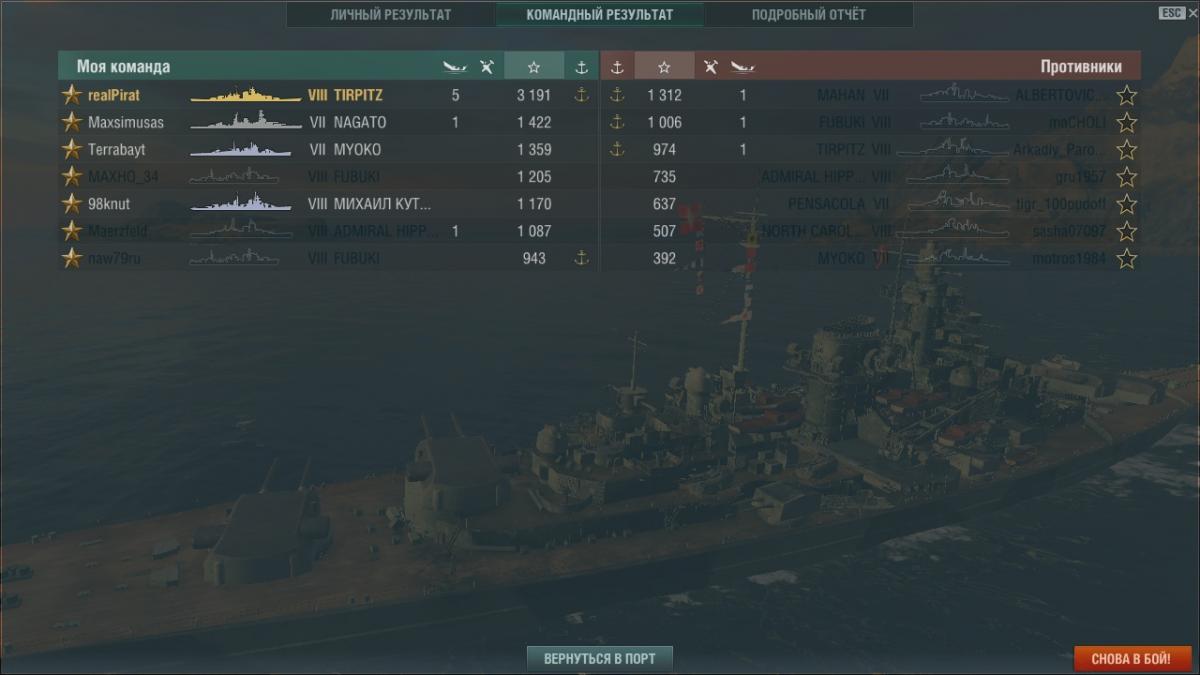
Task: Select Terrabayt's Myoko ship silhouette
Action: coord(241,149)
